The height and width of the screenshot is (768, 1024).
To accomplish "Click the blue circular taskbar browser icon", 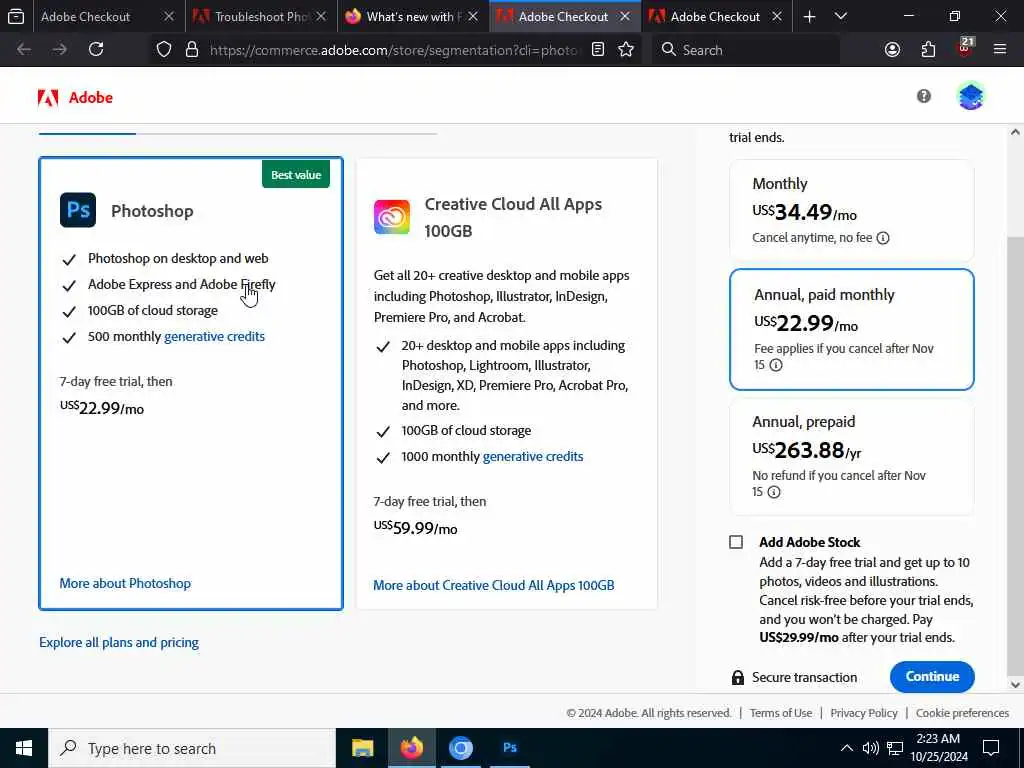I will tap(460, 748).
